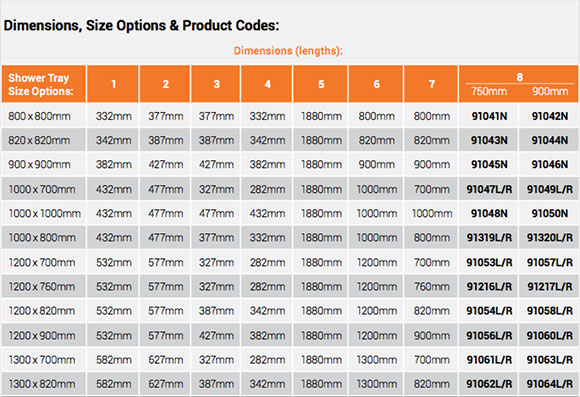Select the 1200 x 760mm size option
This screenshot has height=397, width=580.
click(42, 287)
